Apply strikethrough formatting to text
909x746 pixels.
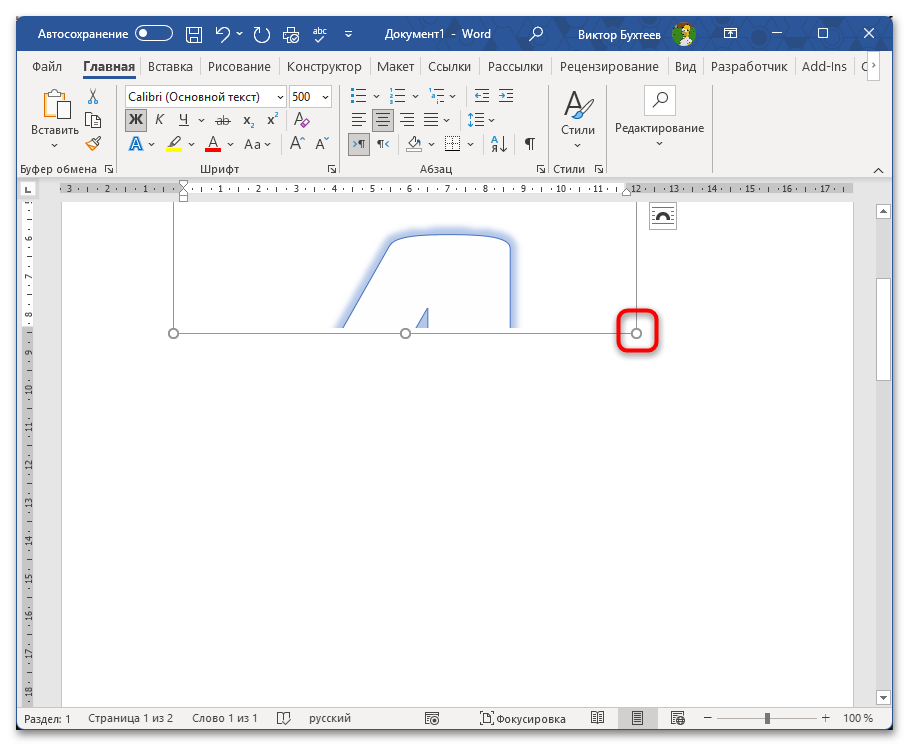[x=222, y=121]
